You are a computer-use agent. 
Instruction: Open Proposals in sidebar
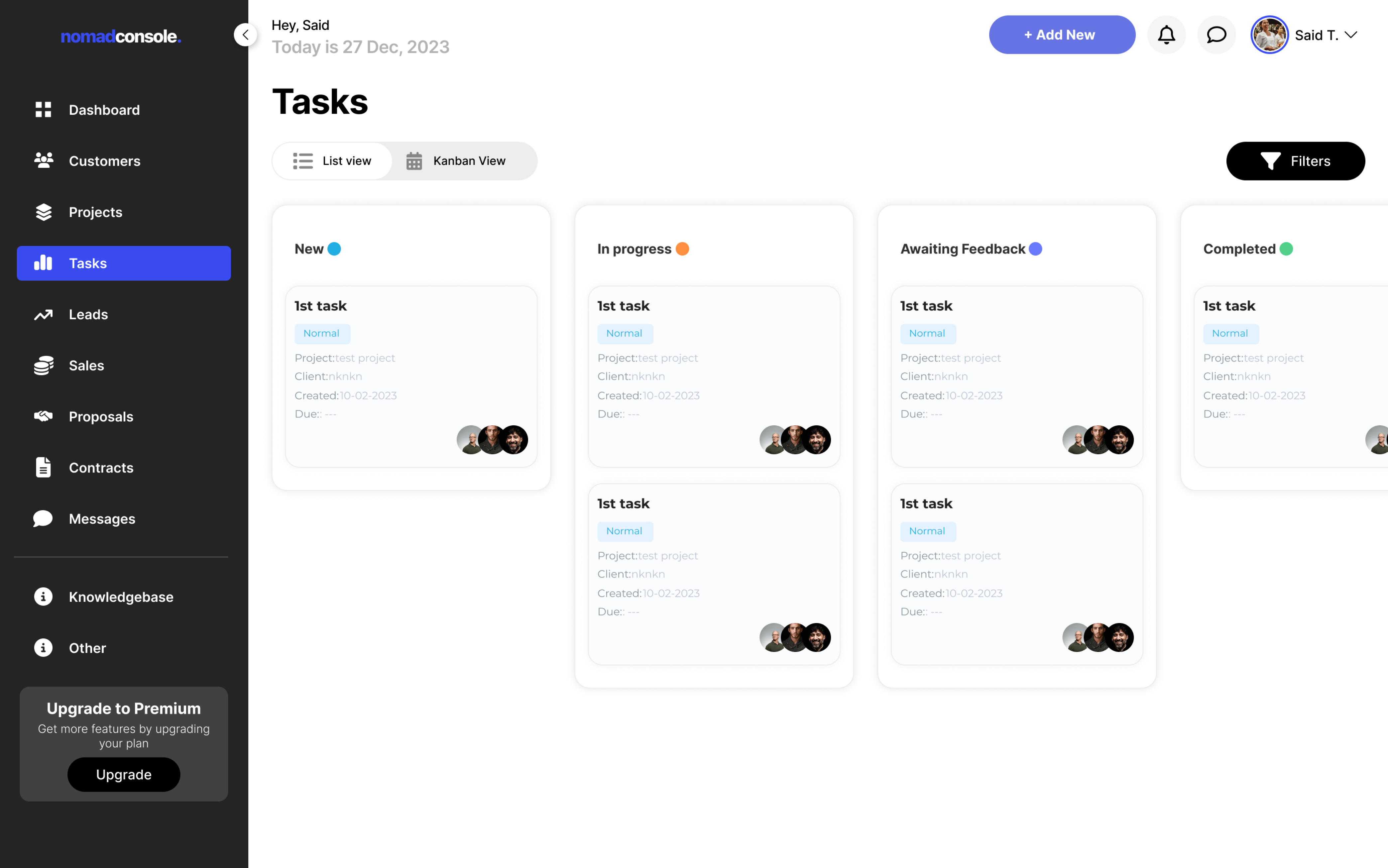point(124,416)
